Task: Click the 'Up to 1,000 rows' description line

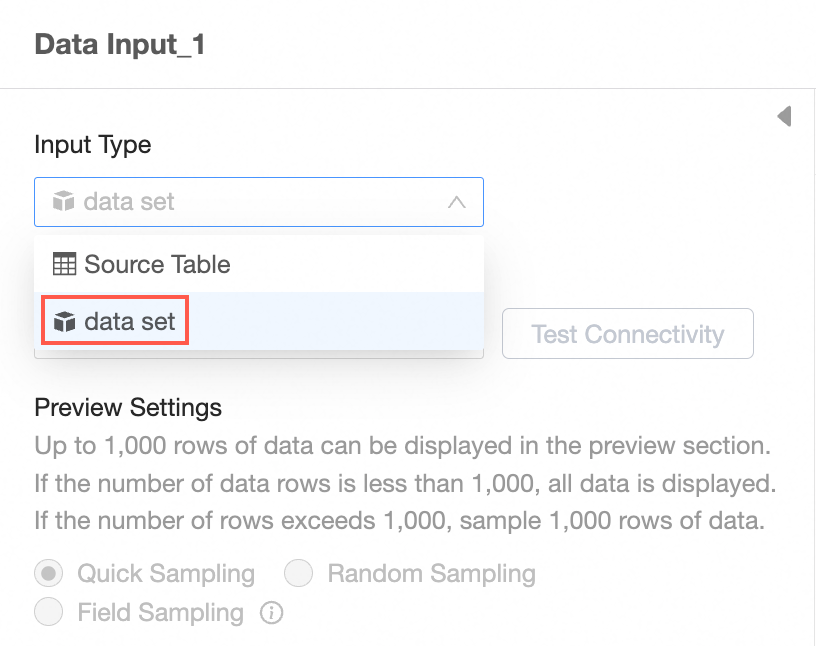Action: [x=402, y=445]
